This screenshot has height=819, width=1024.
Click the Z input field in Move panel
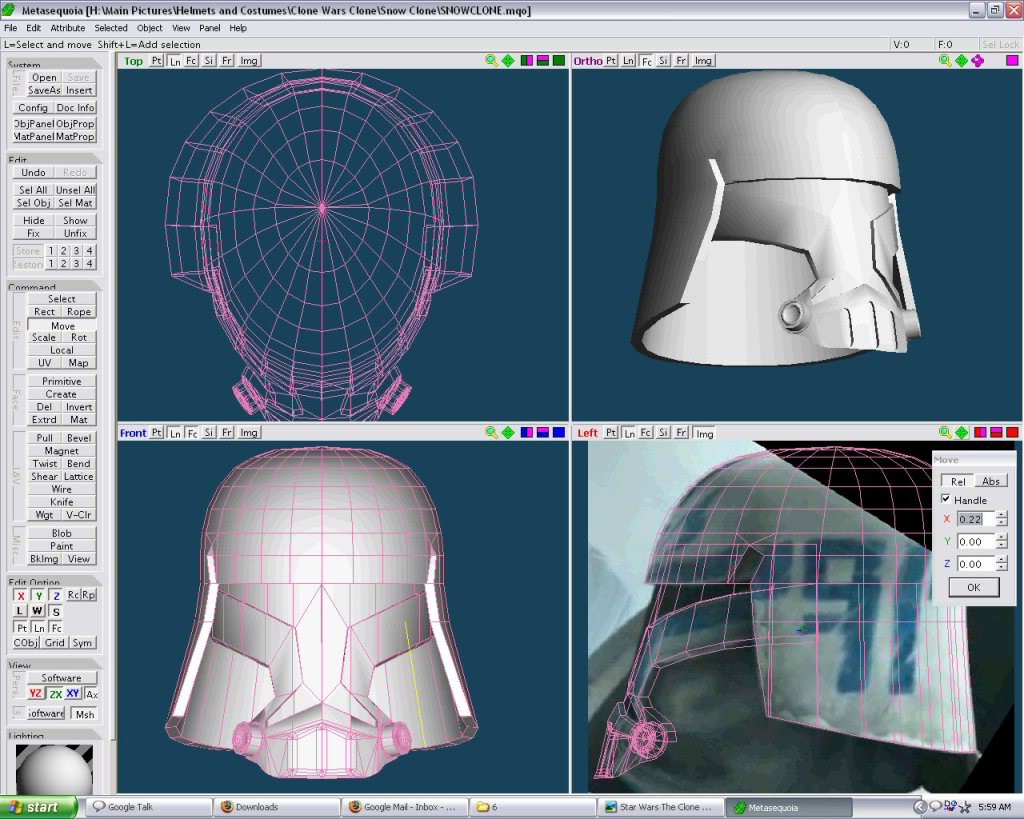point(976,564)
